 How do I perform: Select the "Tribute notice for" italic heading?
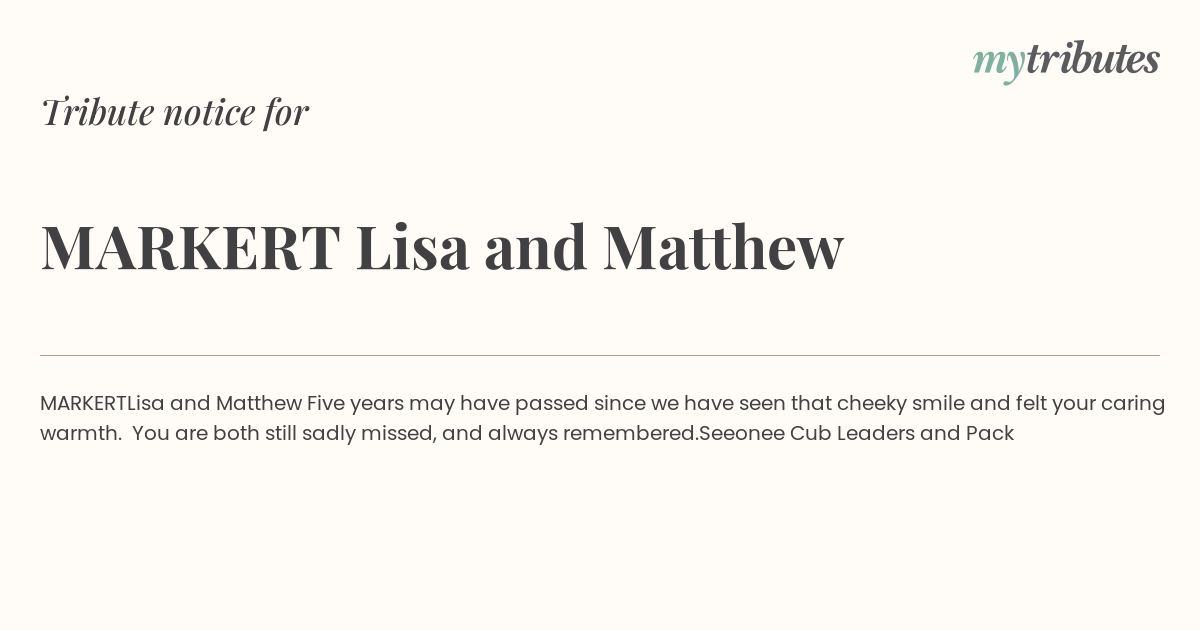175,112
